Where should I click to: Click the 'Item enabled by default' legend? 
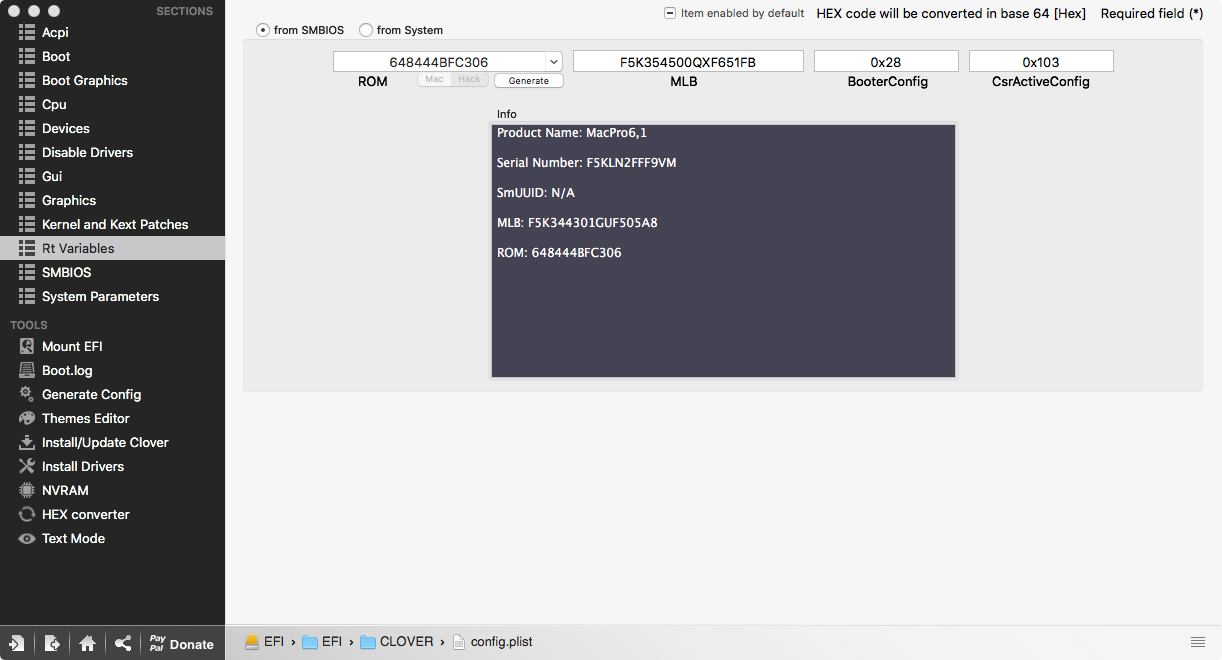point(735,14)
